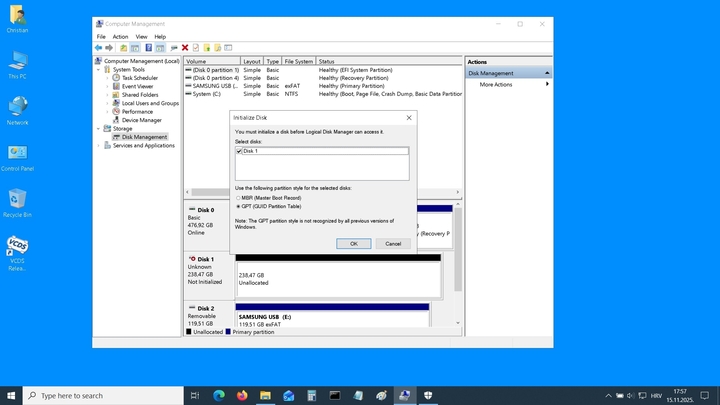Click the Back arrow in the toolbar

pos(98,47)
